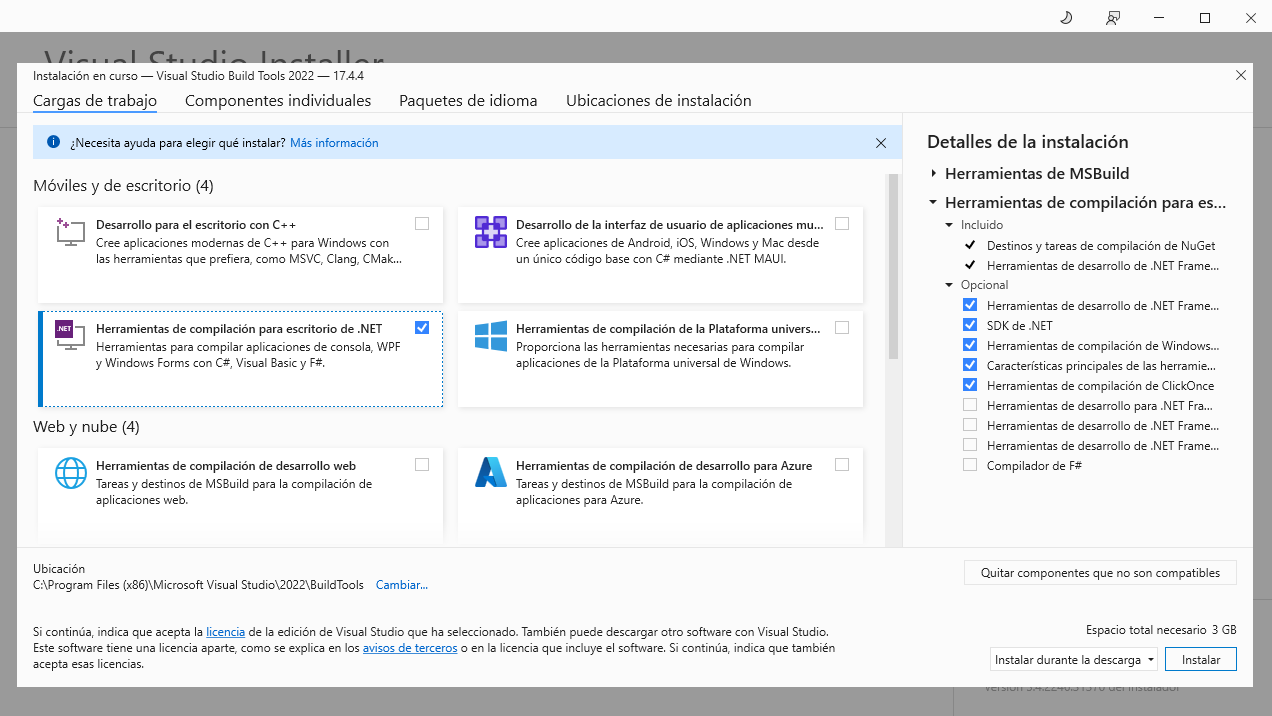Open the licencia link
1272x716 pixels.
tap(226, 632)
